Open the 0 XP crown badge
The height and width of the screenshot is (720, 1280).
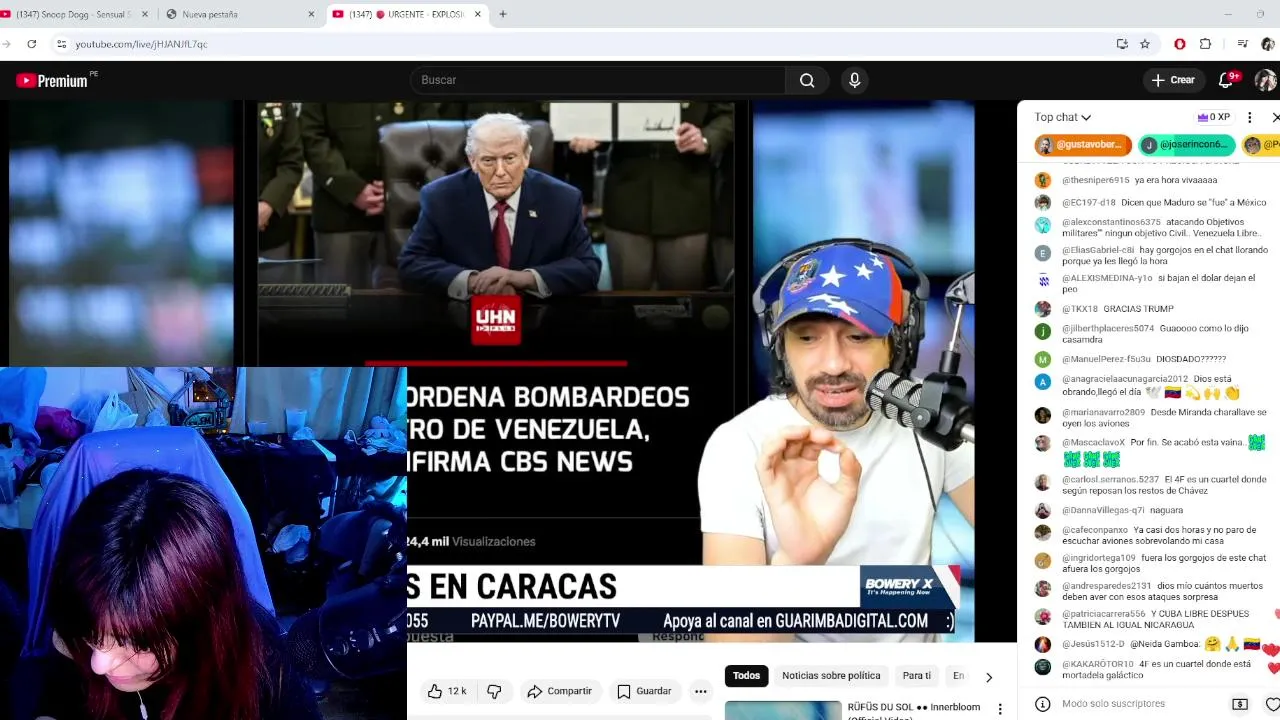(x=1213, y=117)
